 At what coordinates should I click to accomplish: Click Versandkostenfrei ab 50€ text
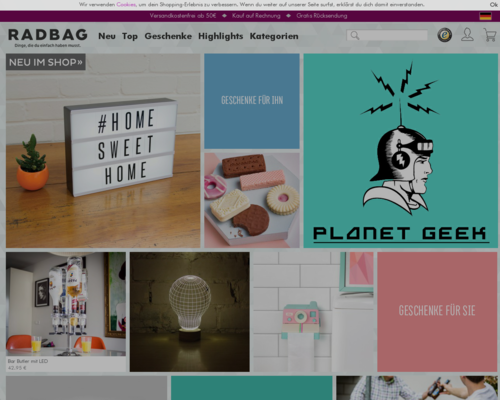click(183, 16)
